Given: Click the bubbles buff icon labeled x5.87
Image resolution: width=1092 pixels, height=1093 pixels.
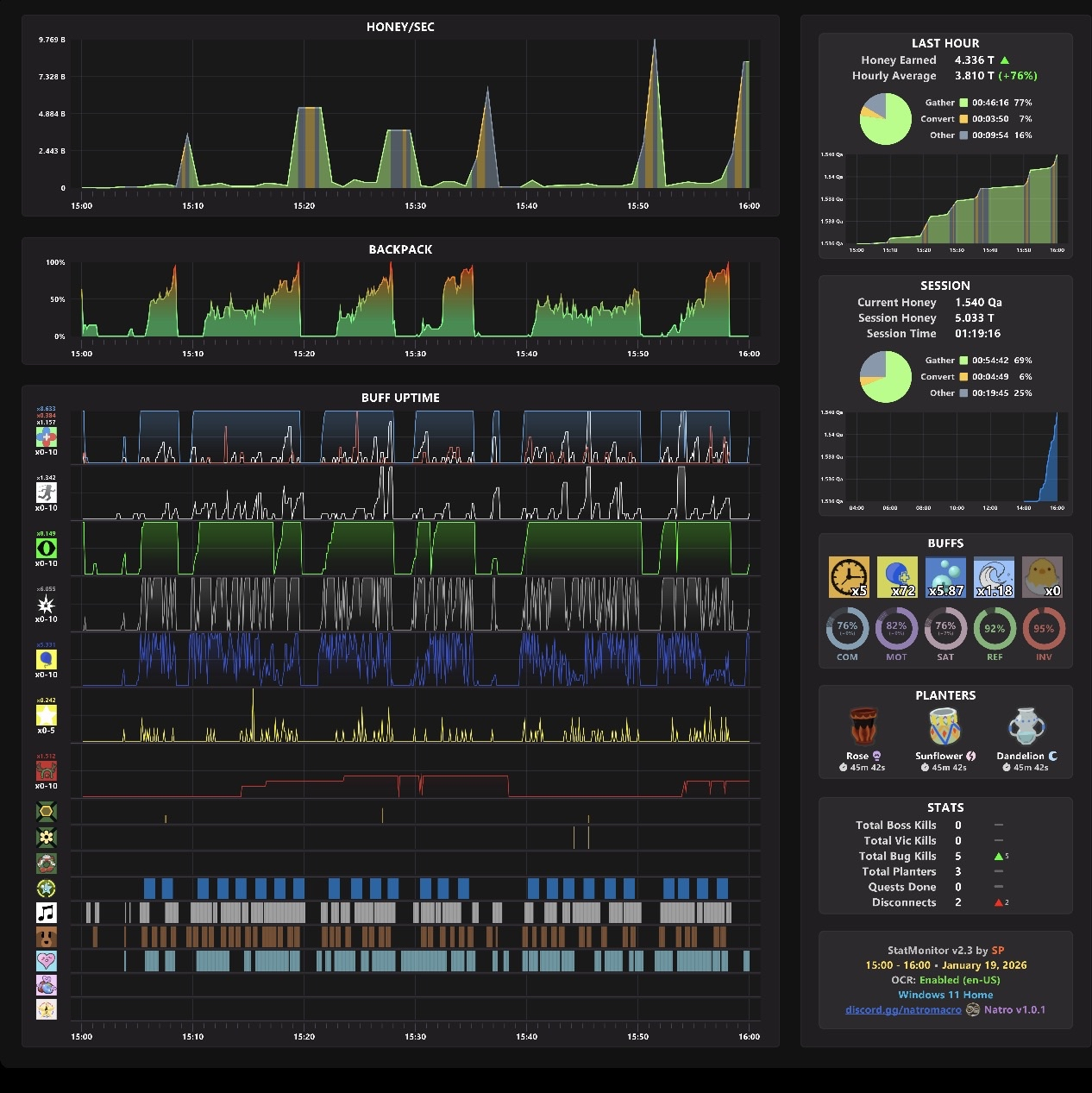Looking at the screenshot, I should pos(945,576).
